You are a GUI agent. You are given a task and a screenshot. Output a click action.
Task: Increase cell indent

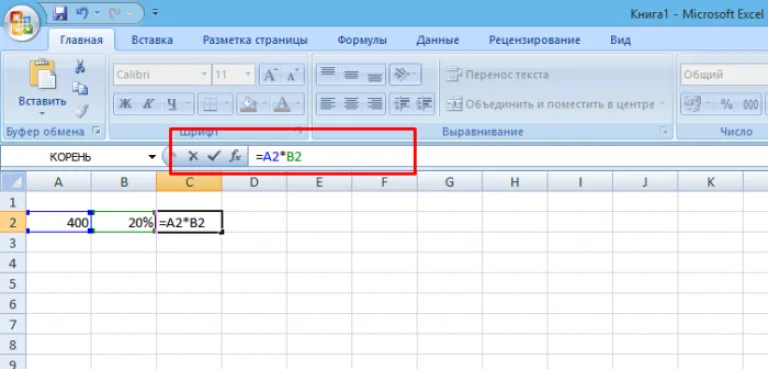(424, 103)
